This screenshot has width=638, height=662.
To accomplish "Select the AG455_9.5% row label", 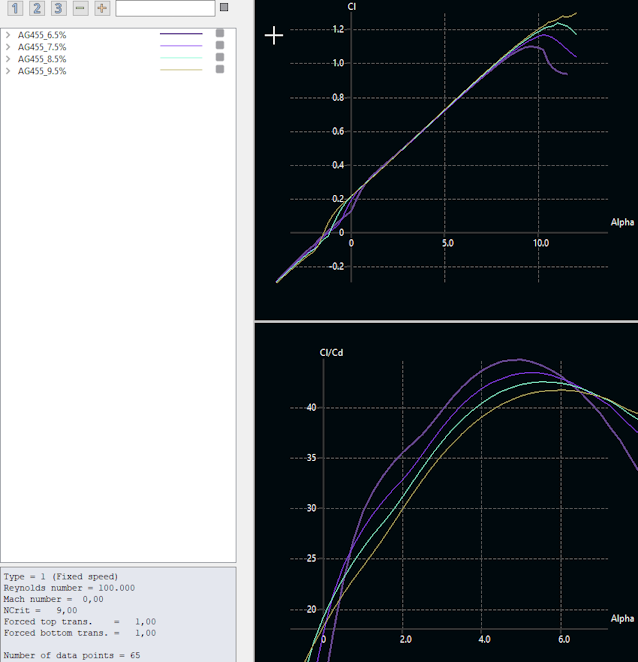I will click(42, 71).
